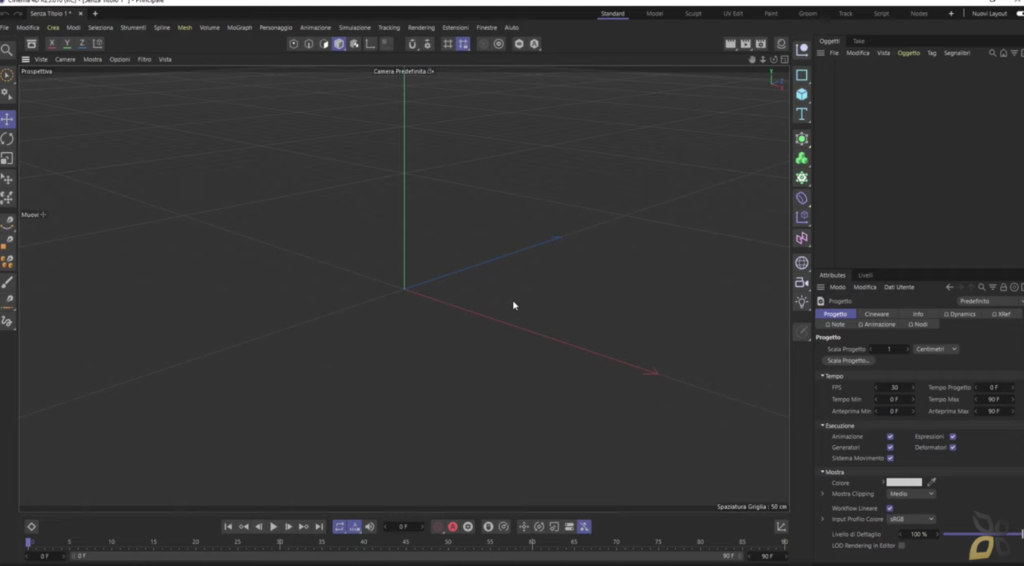Open the Take tab in Oggetti panel
The width and height of the screenshot is (1024, 566).
pos(859,41)
